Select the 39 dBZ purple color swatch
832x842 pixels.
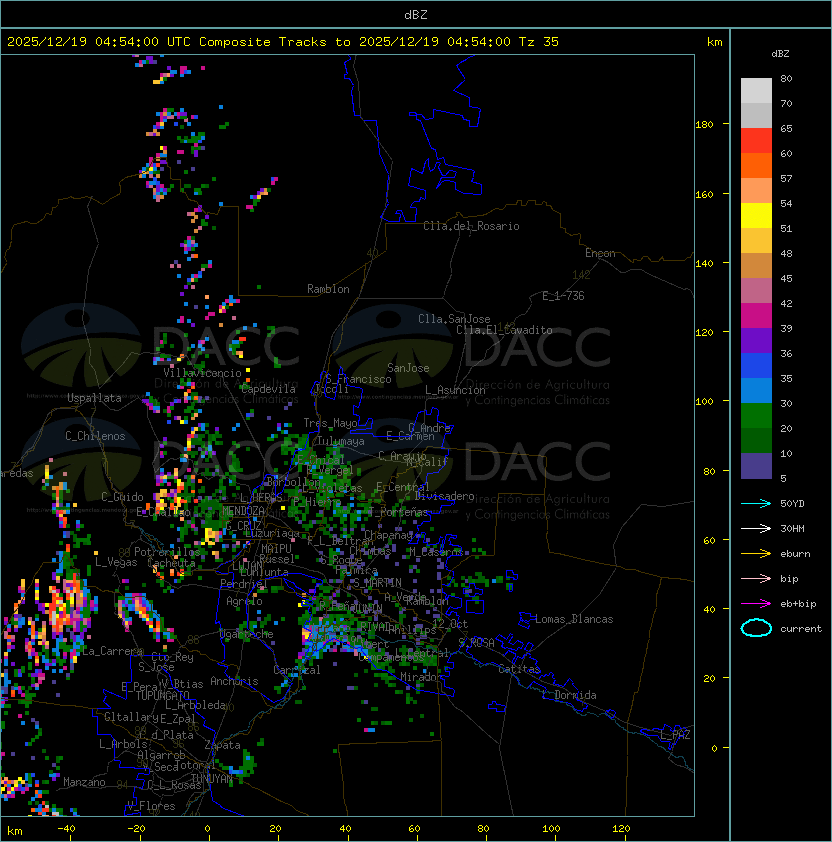coord(756,340)
